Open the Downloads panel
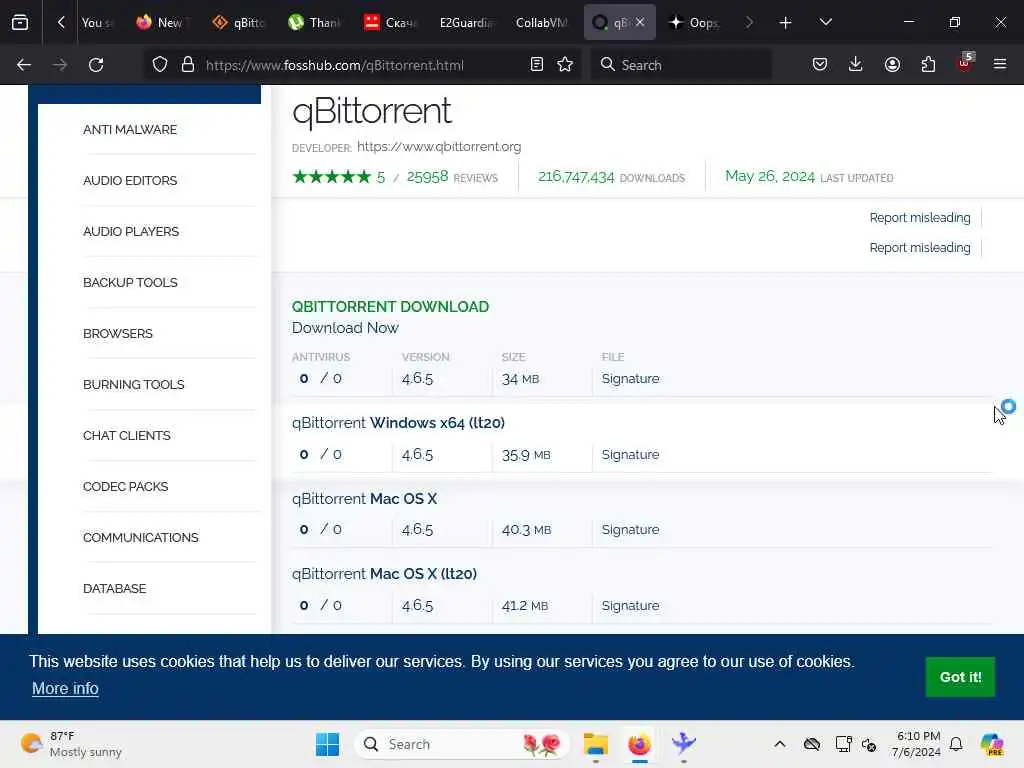The width and height of the screenshot is (1024, 768). point(856,65)
